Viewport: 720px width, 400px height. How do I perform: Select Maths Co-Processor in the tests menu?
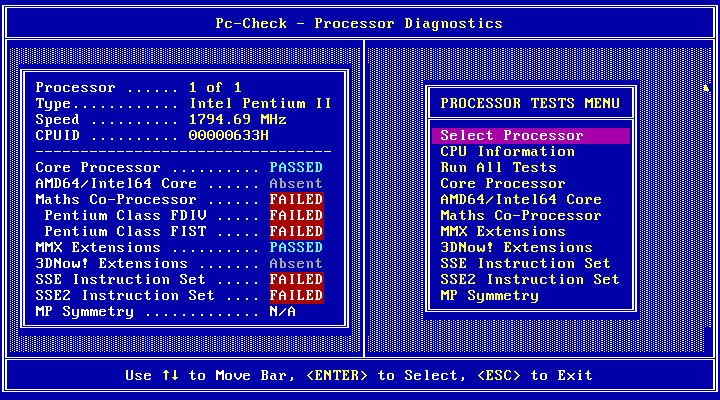tap(521, 216)
